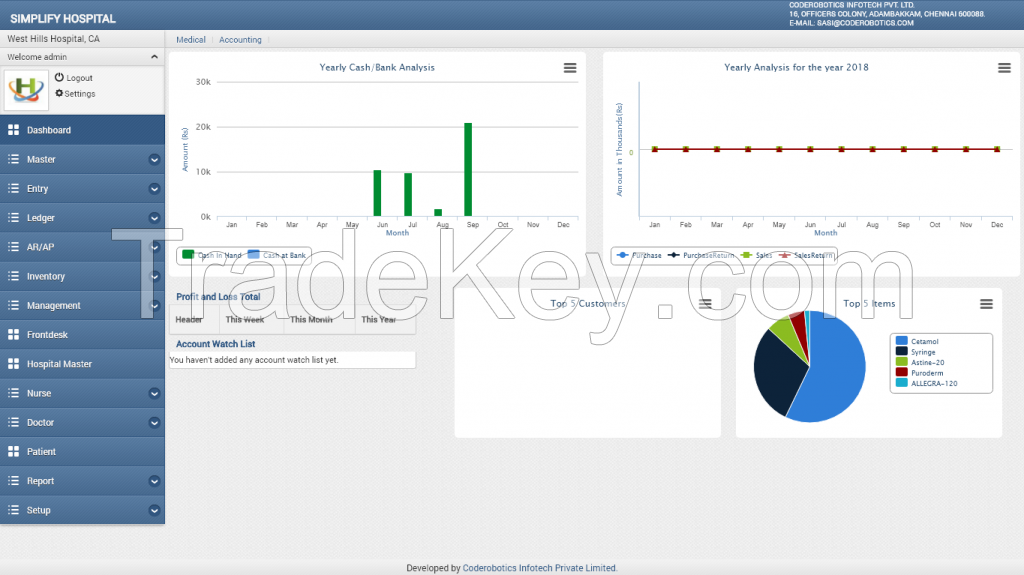Click the September bar in the cash chart

(468, 170)
